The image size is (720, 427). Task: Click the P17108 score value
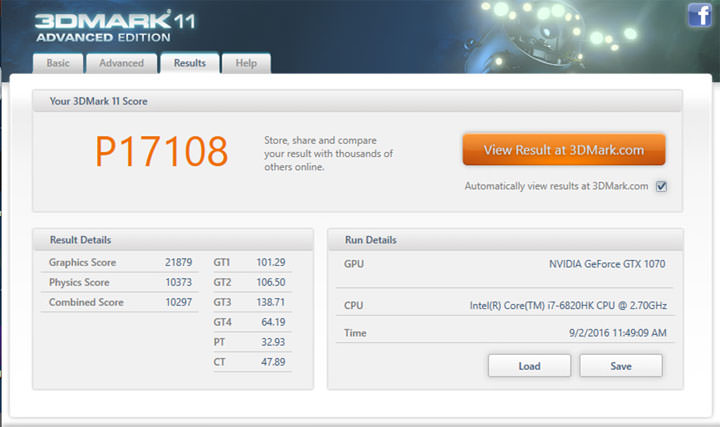coord(162,152)
